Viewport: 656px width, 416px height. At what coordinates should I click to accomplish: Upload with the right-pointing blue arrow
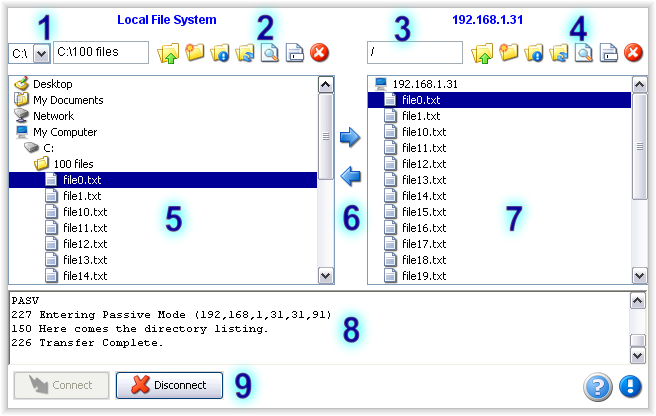pyautogui.click(x=350, y=137)
